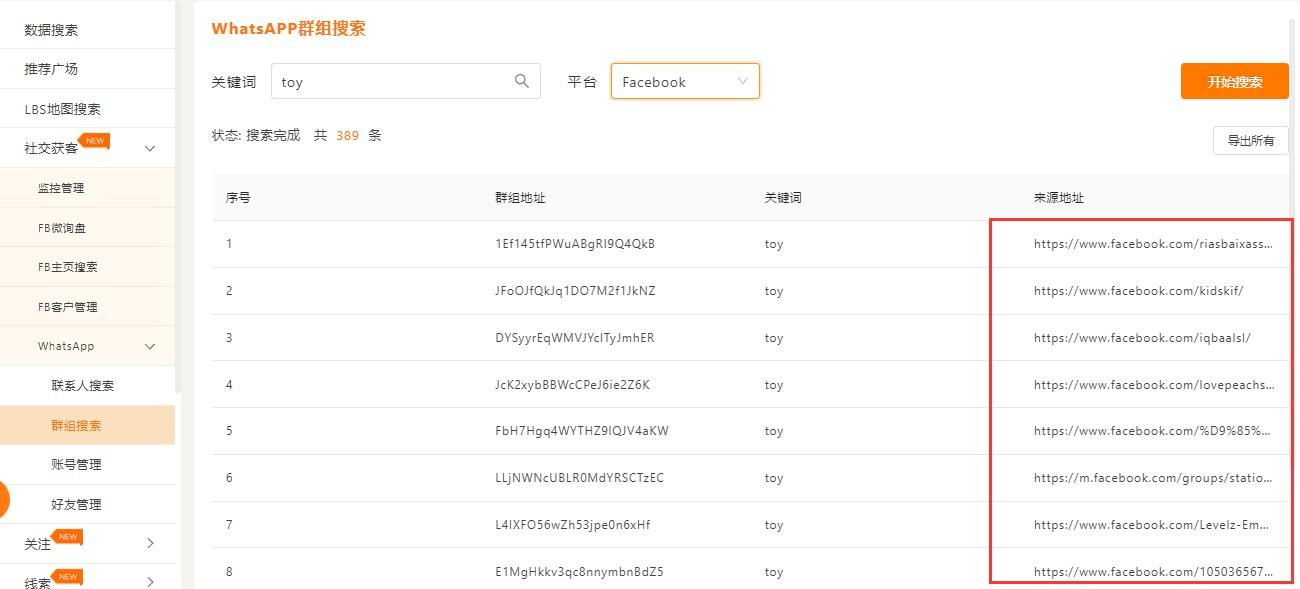The width and height of the screenshot is (1300, 589).
Task: Click group address DYSyyrEqWMVJYcITyJmhER
Action: click(x=575, y=338)
